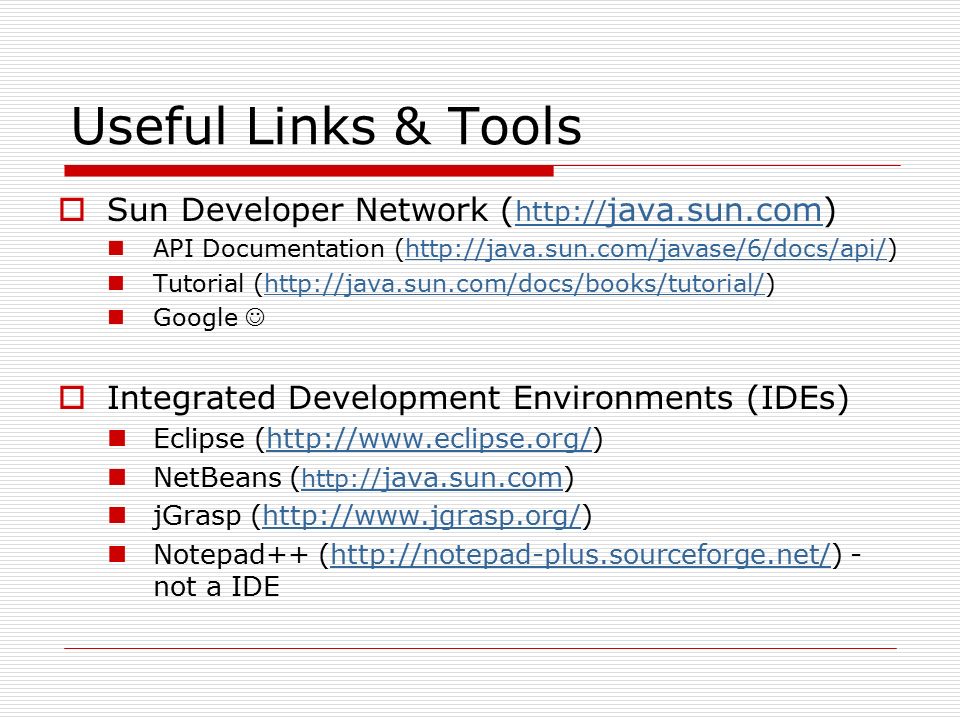The height and width of the screenshot is (720, 960).
Task: Click the hollow square bullet beside Sun Developer Network
Action: (x=72, y=209)
